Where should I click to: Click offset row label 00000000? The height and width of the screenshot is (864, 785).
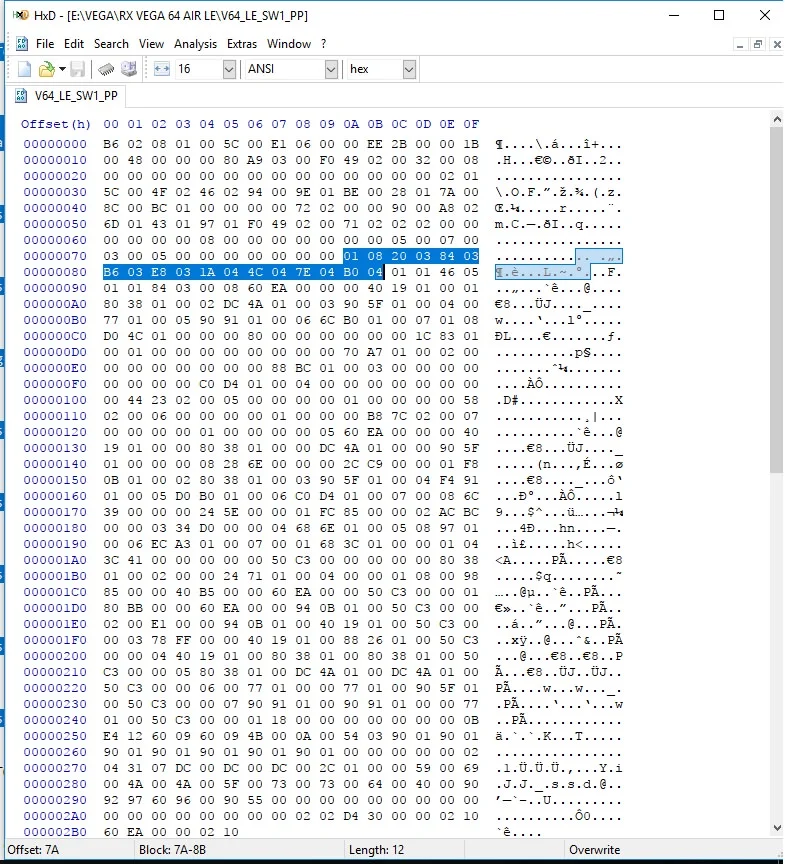pyautogui.click(x=55, y=144)
